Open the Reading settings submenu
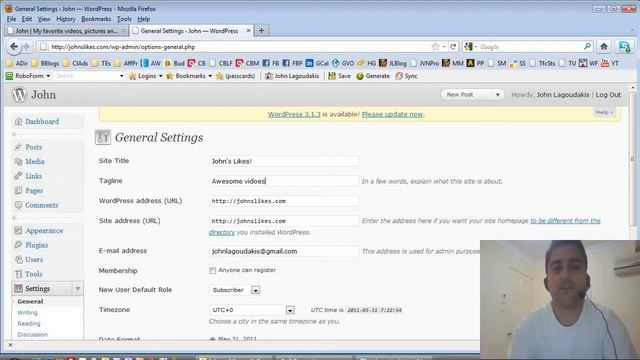The image size is (640, 360). pos(29,324)
